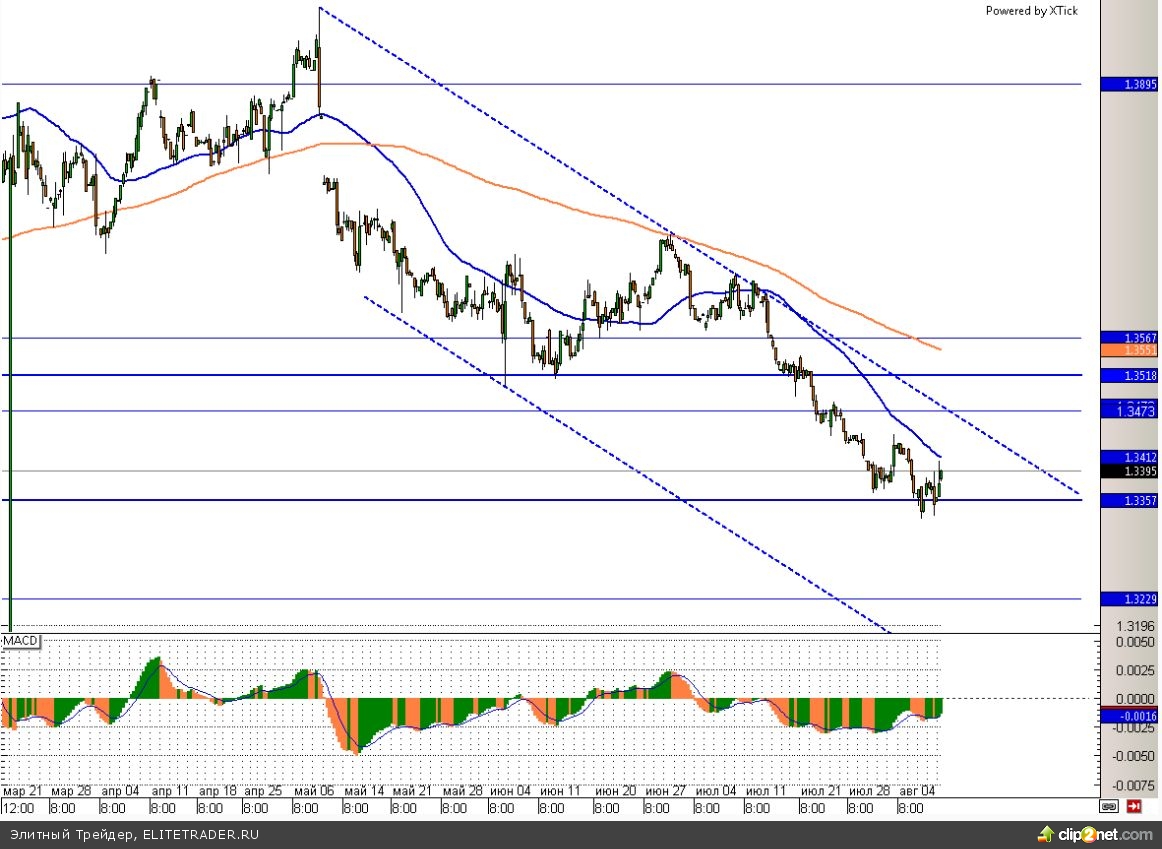Click the red scroll-to-end arrow icon
The width and height of the screenshot is (1162, 849).
click(x=1135, y=806)
